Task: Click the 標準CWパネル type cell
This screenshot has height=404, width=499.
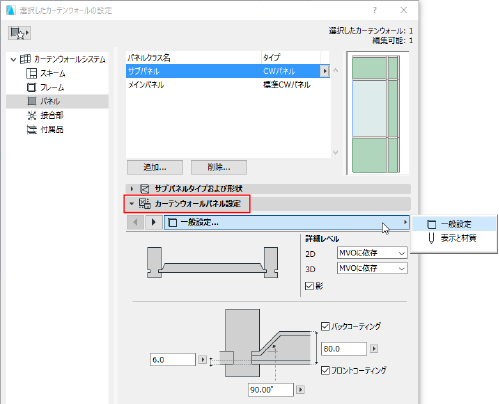Action: (287, 85)
